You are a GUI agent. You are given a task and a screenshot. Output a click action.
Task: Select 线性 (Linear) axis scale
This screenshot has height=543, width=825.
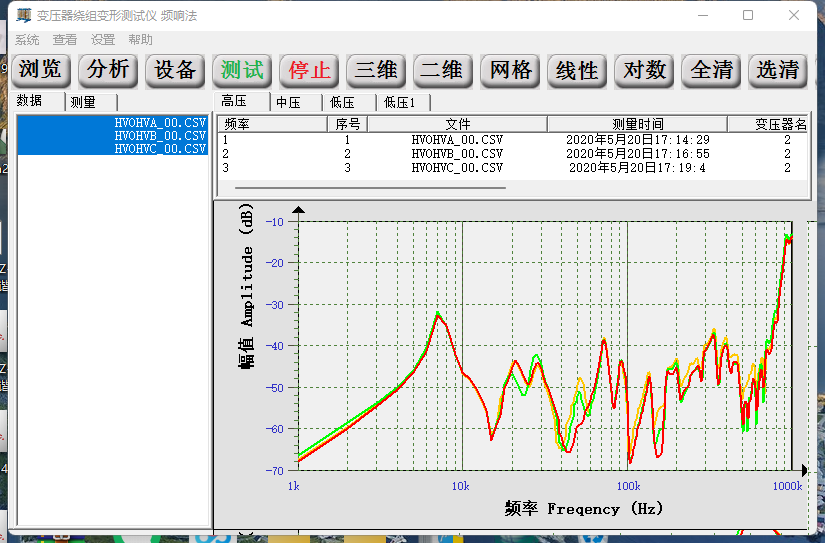point(577,70)
